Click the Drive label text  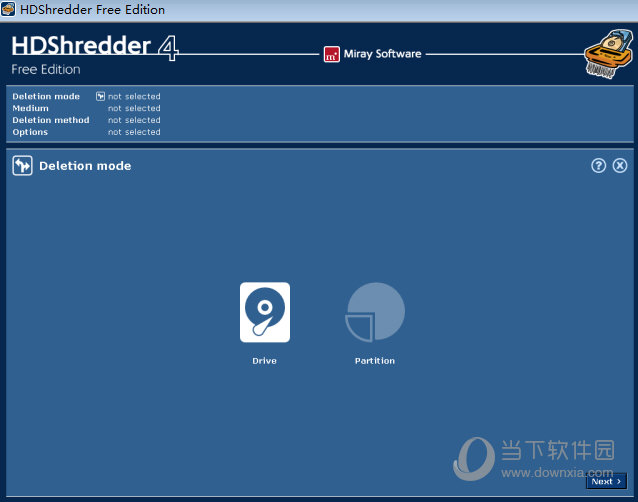(264, 361)
